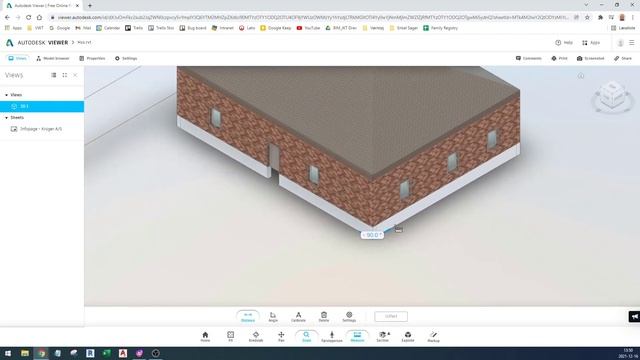Open a new browser tab
This screenshot has width=640, height=360.
[x=90, y=5]
